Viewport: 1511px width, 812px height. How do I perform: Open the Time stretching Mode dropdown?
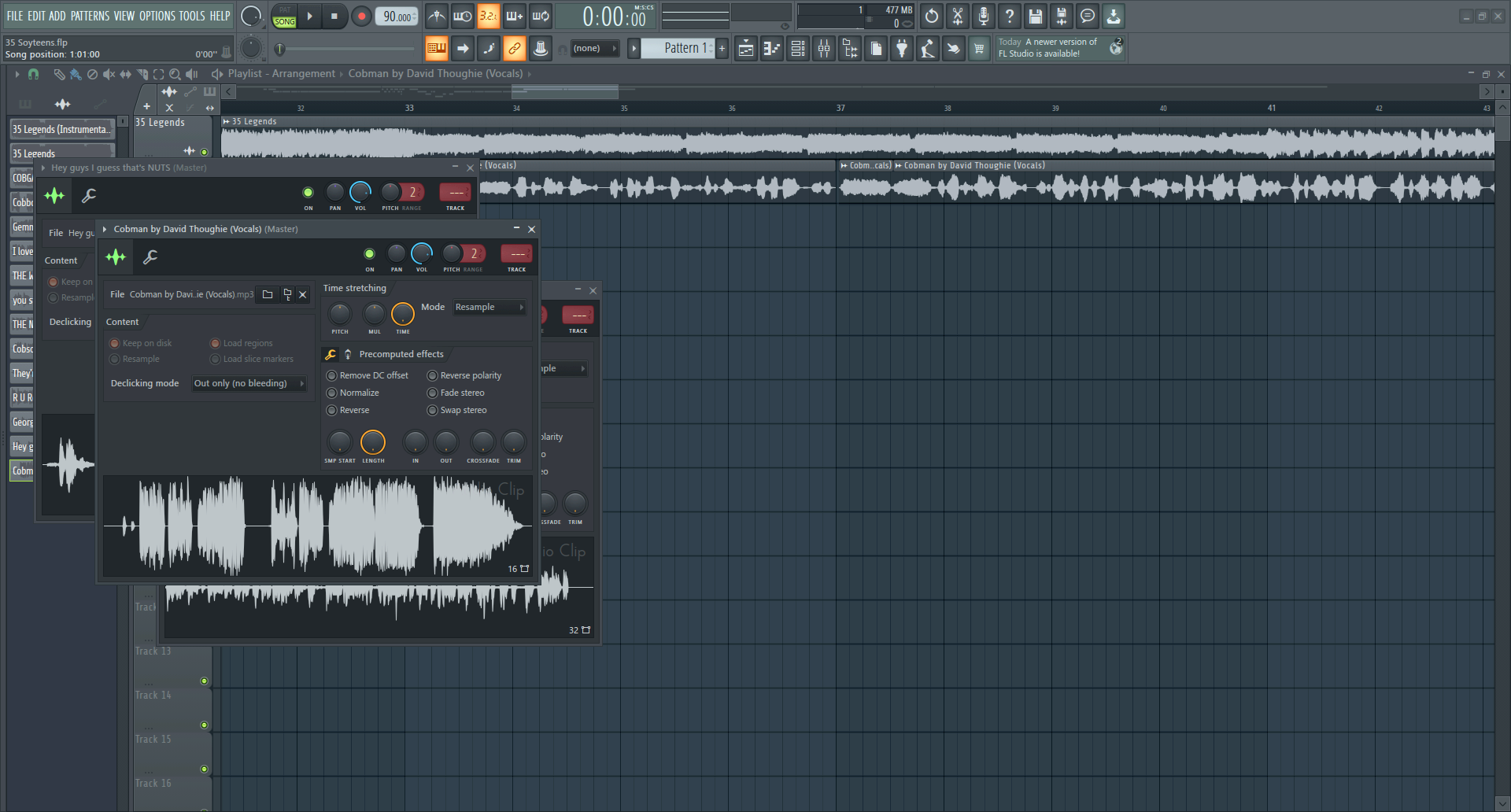tap(489, 308)
